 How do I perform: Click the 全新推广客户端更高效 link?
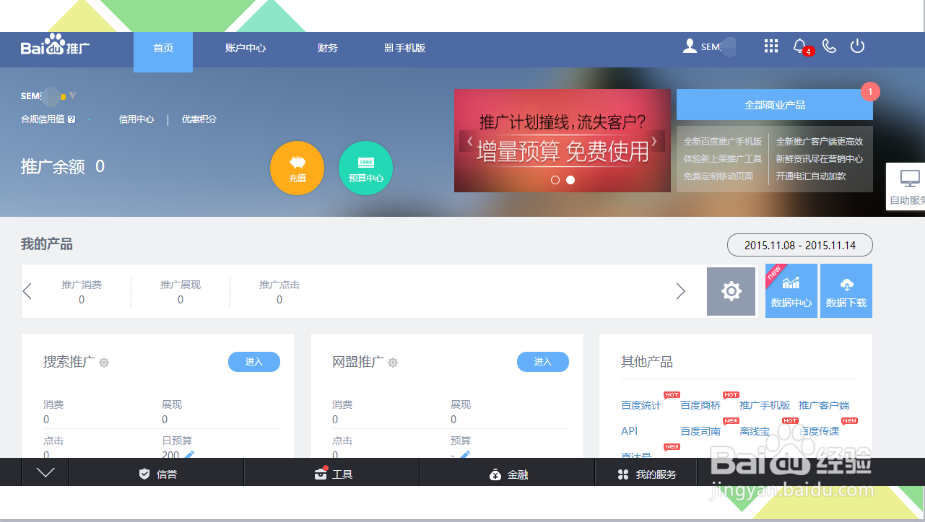[819, 142]
